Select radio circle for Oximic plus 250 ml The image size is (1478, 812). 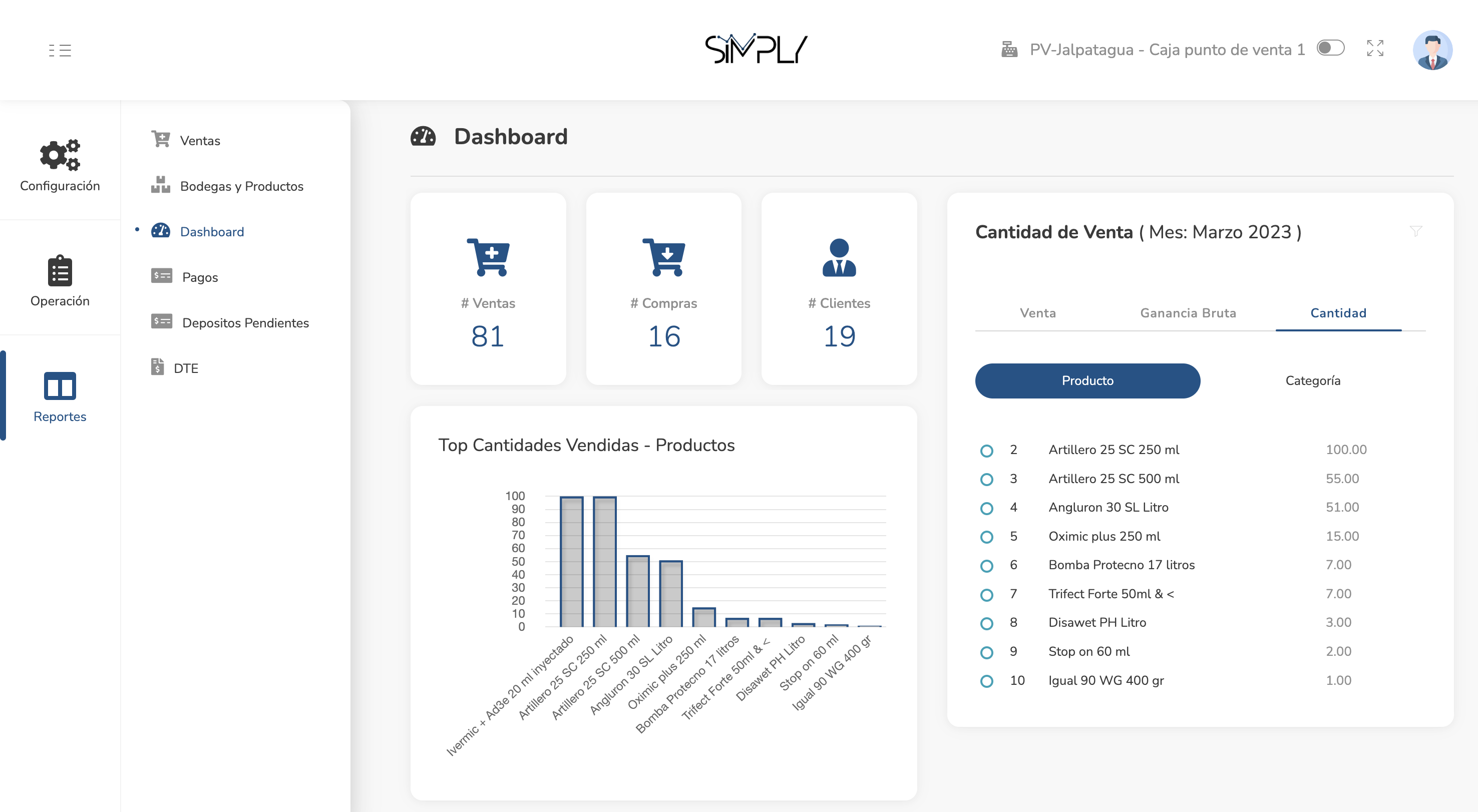(x=986, y=537)
